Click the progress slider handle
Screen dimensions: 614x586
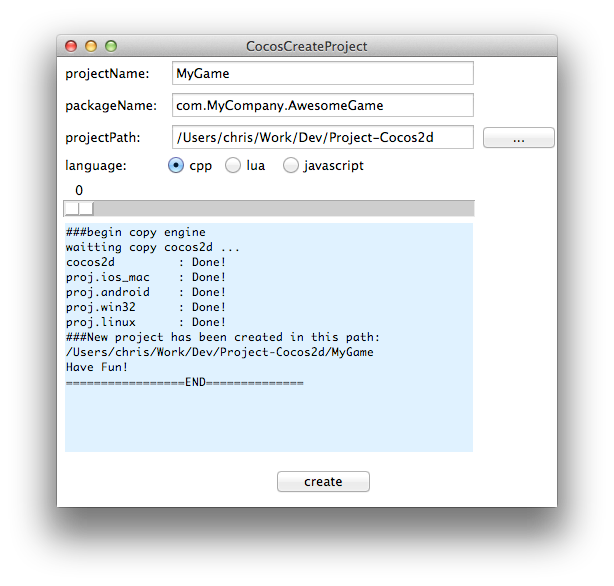coord(79,208)
